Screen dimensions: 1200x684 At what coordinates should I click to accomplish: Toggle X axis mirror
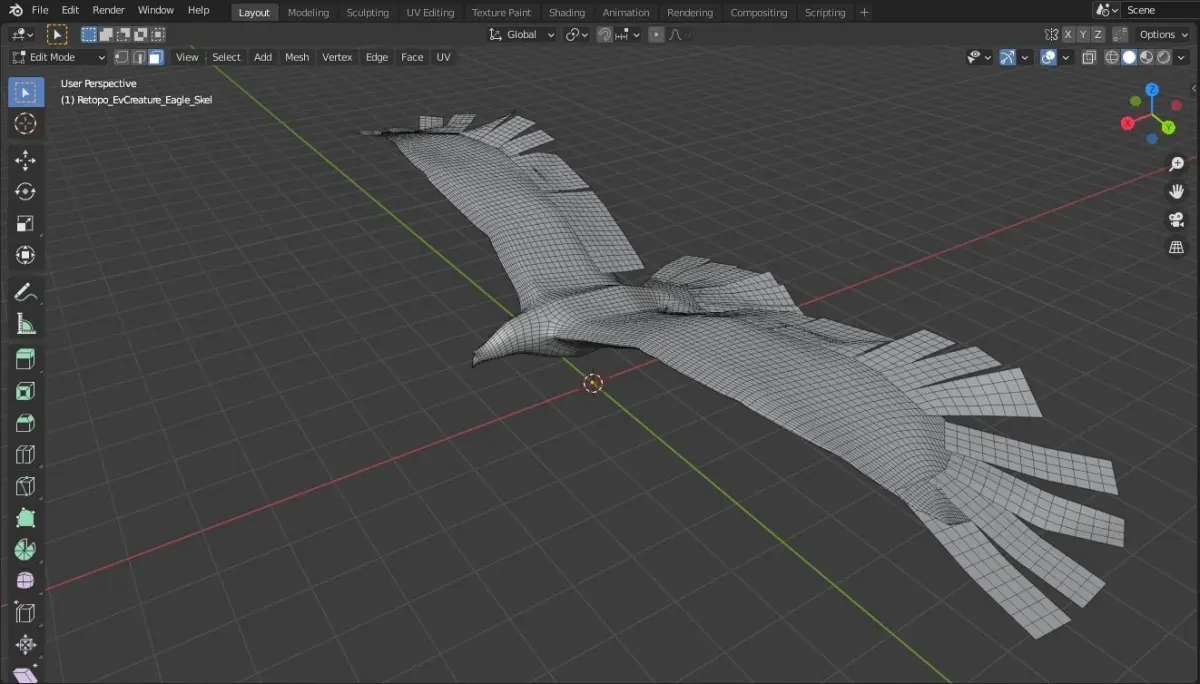pyautogui.click(x=1068, y=34)
